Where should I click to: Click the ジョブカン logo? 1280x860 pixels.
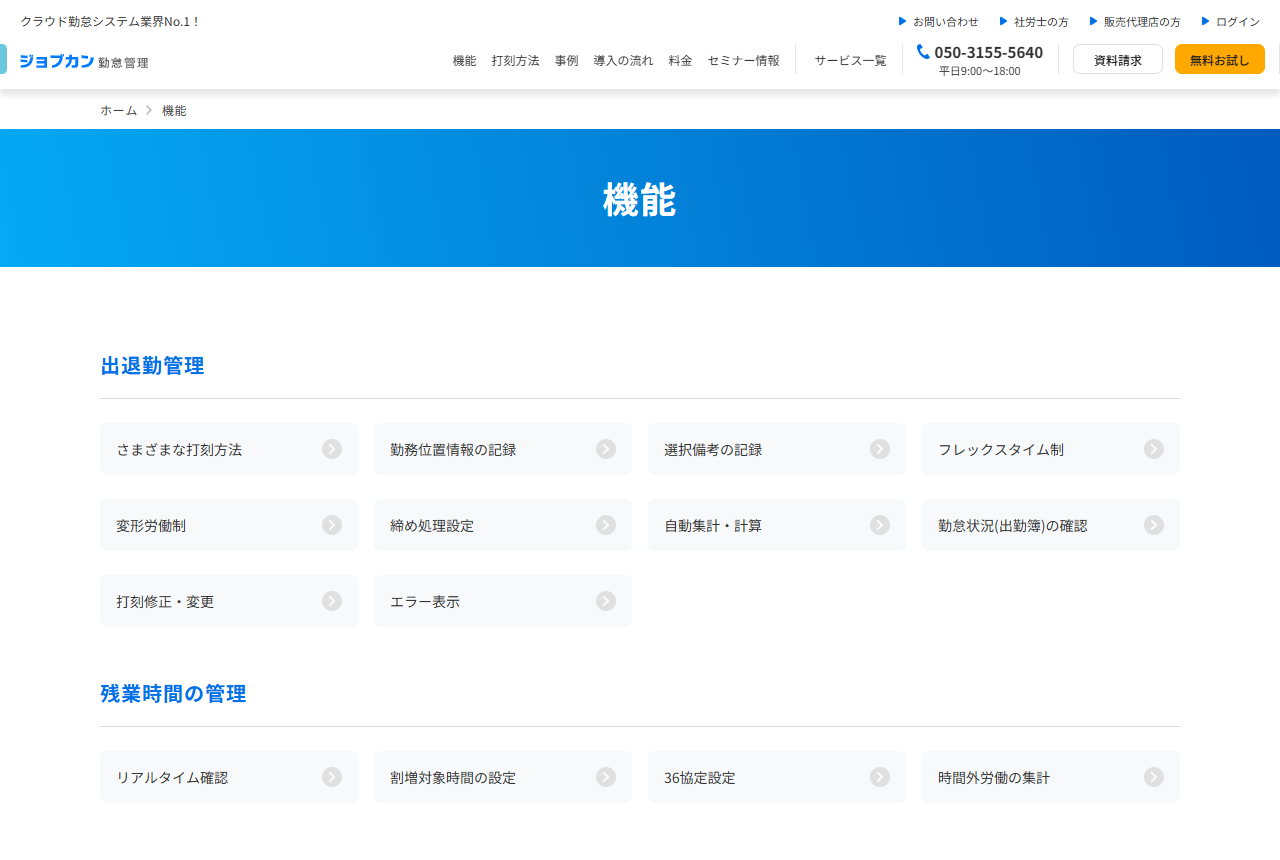pyautogui.click(x=84, y=61)
